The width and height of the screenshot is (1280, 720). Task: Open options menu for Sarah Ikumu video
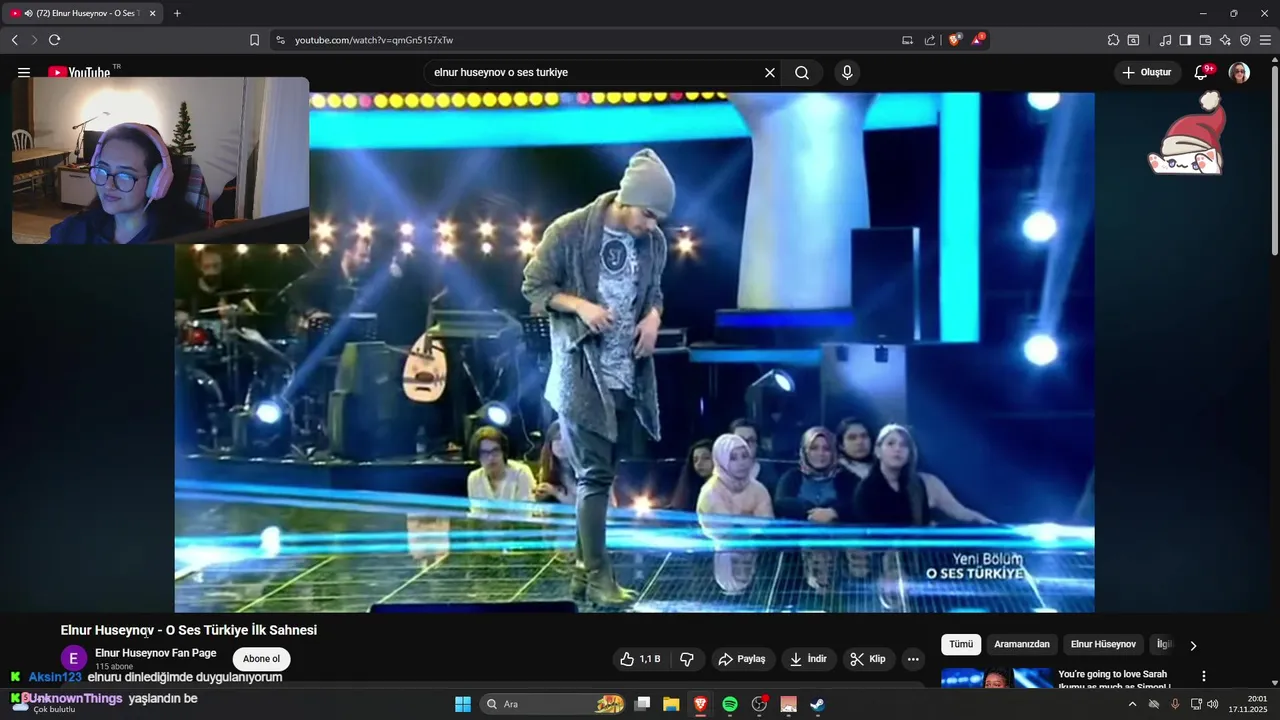coord(1204,676)
